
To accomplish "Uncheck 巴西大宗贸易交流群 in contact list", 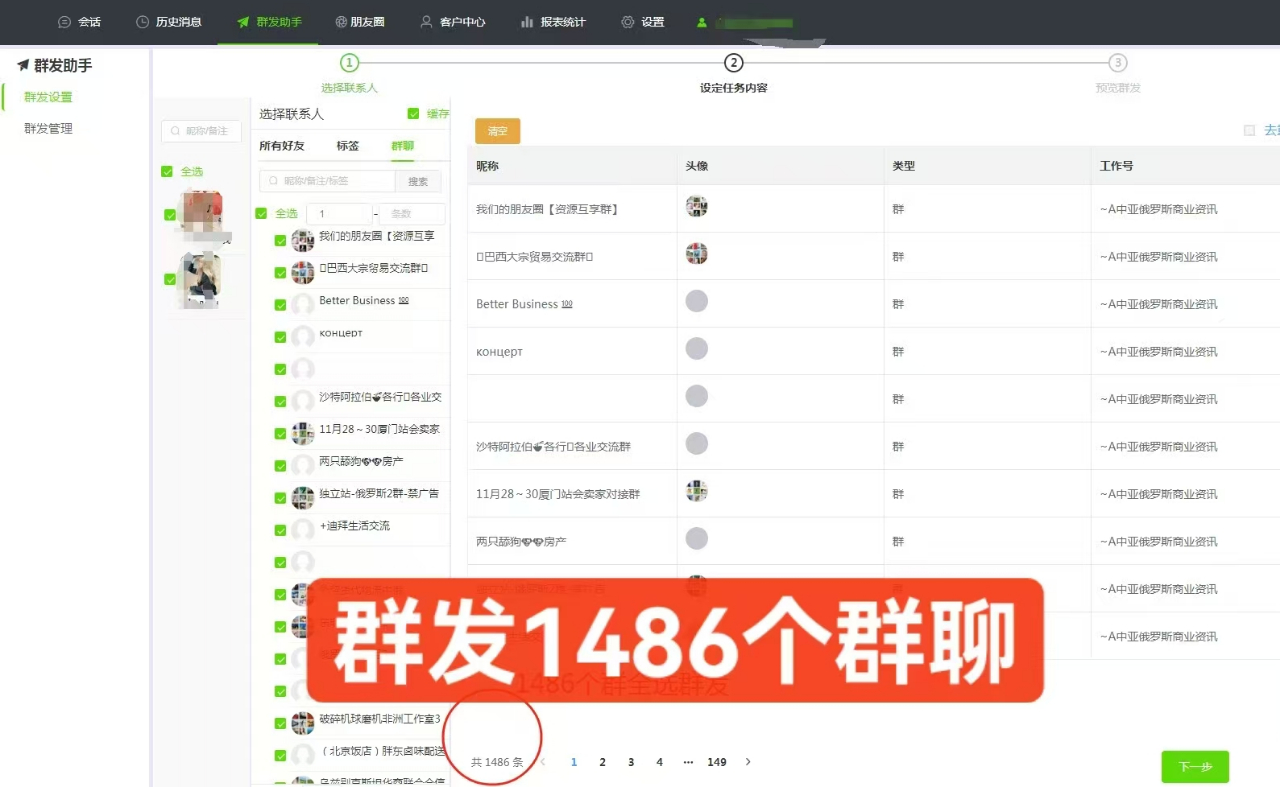I will (x=280, y=273).
